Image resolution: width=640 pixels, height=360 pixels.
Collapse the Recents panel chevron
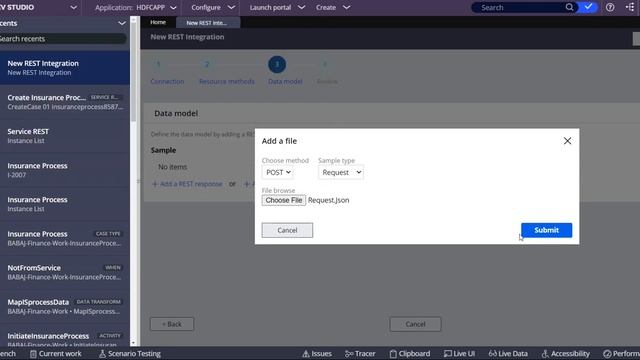click(x=122, y=23)
